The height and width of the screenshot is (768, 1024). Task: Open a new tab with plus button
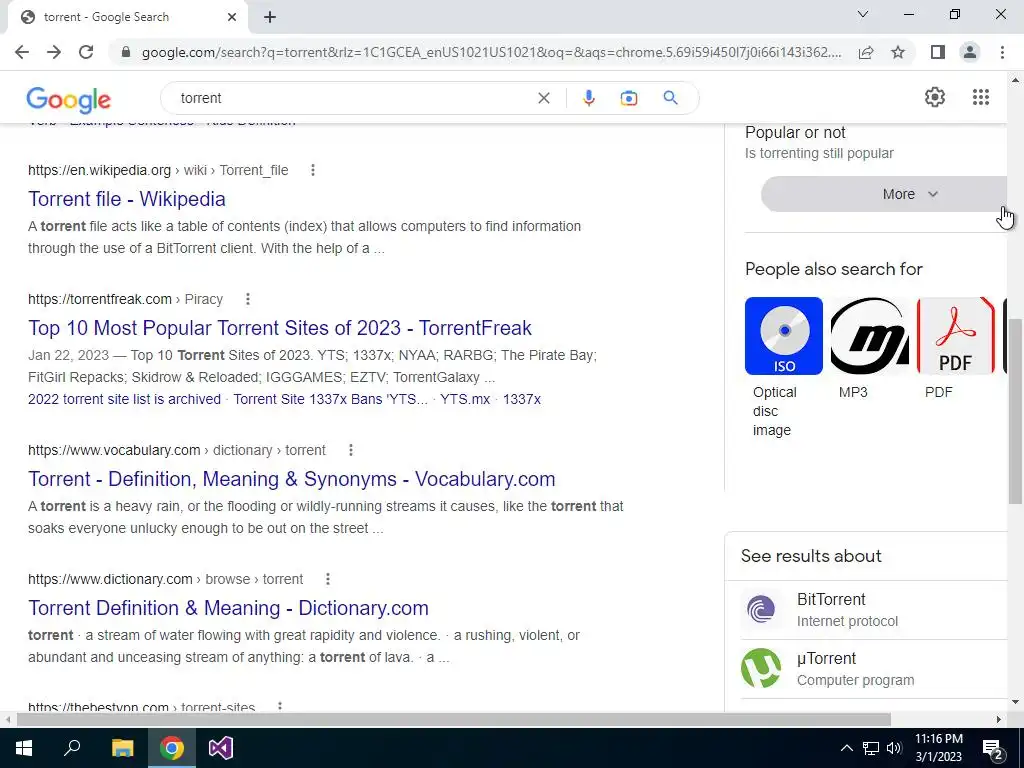tap(270, 17)
